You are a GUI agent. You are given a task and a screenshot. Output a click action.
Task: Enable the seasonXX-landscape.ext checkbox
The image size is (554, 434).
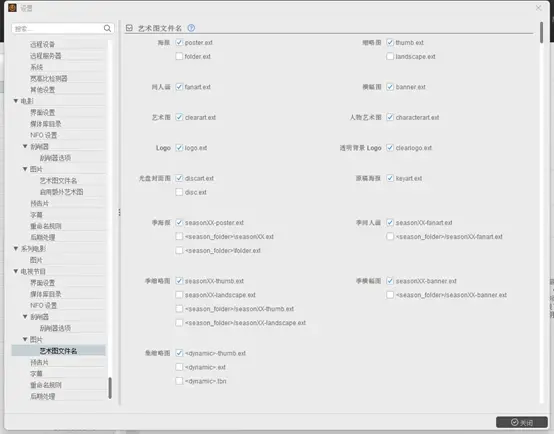(179, 295)
